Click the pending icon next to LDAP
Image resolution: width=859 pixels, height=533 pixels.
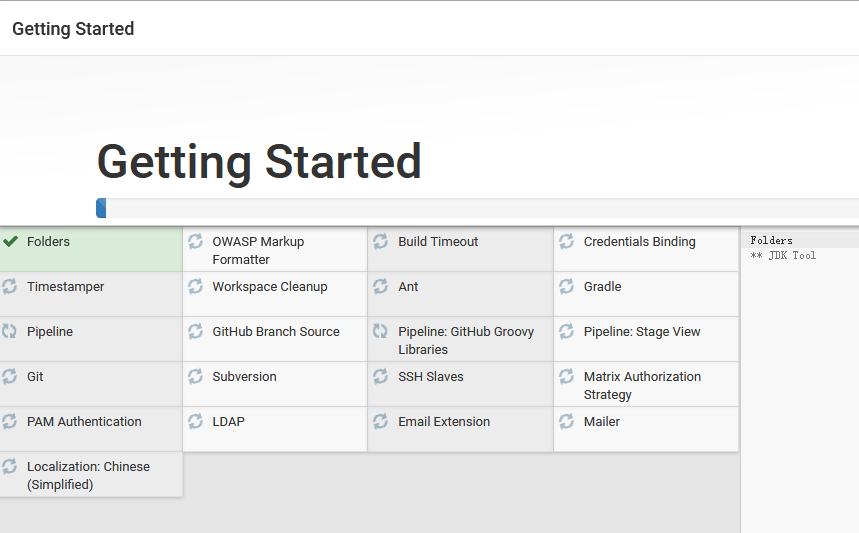196,421
